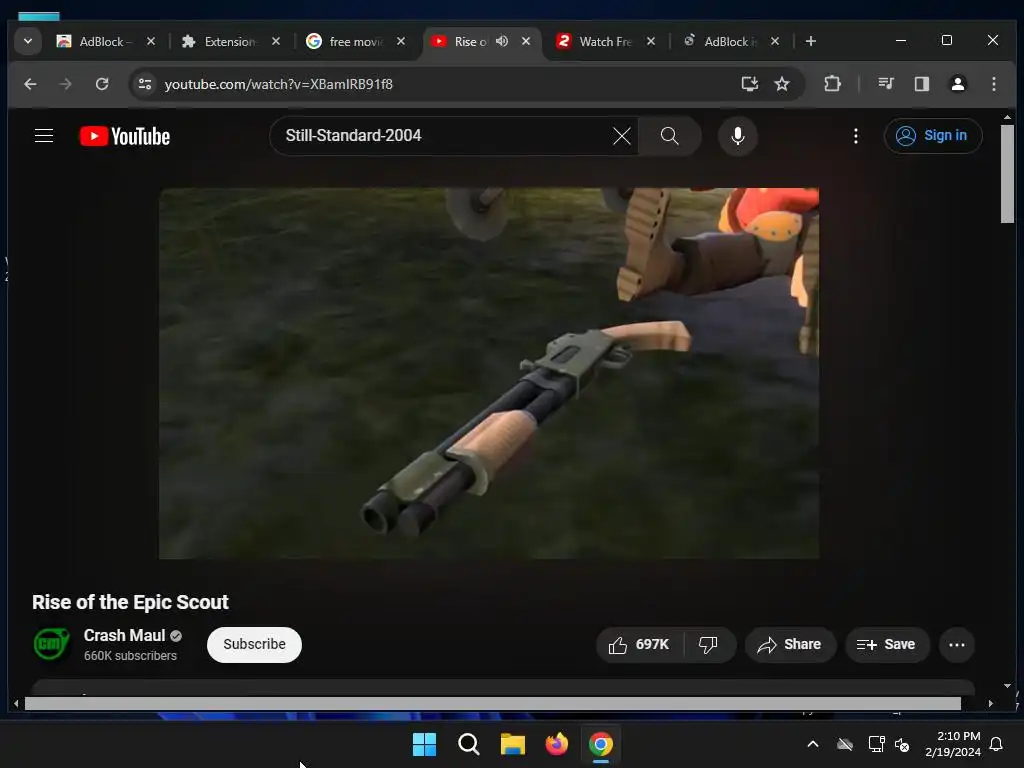Viewport: 1024px width, 768px height.
Task: Open the Windows Start menu
Action: tap(424, 744)
